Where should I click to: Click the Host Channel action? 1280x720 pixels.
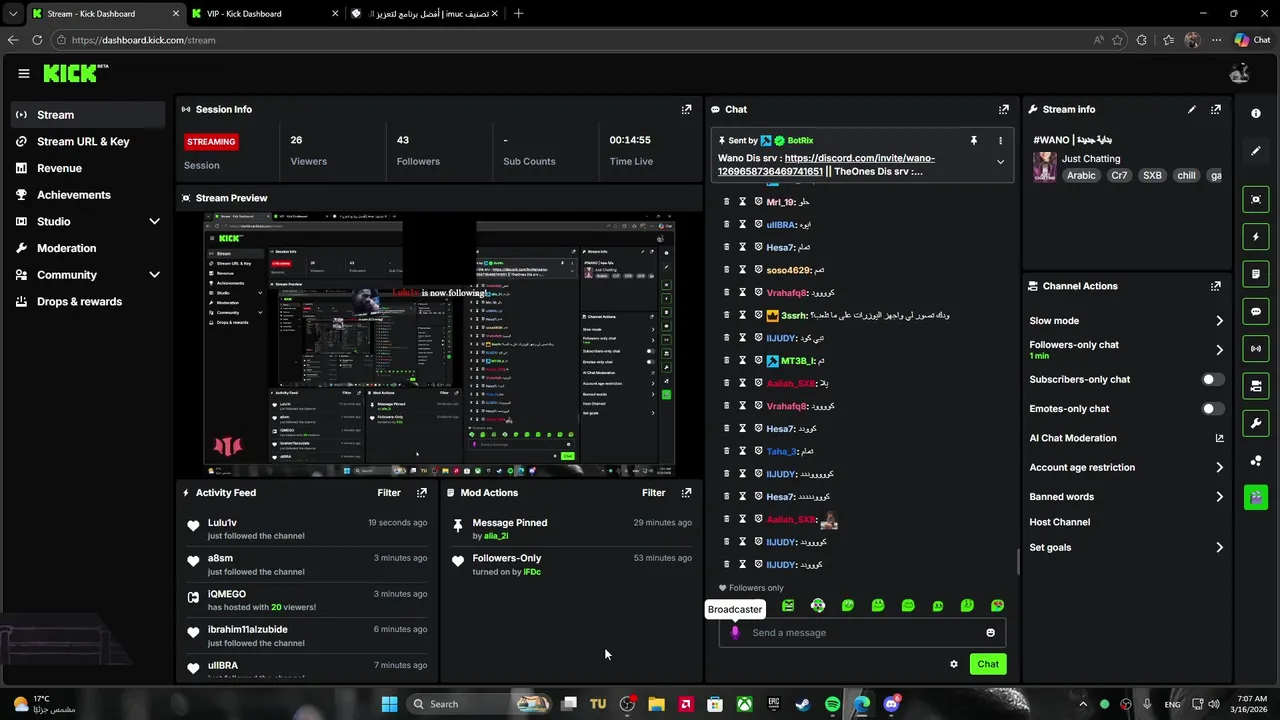click(x=1060, y=522)
